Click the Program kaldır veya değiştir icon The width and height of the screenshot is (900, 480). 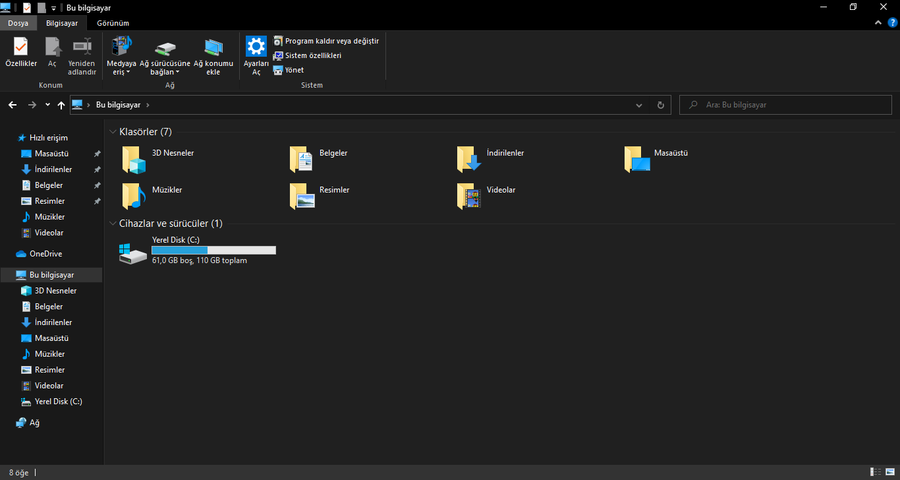pos(278,41)
